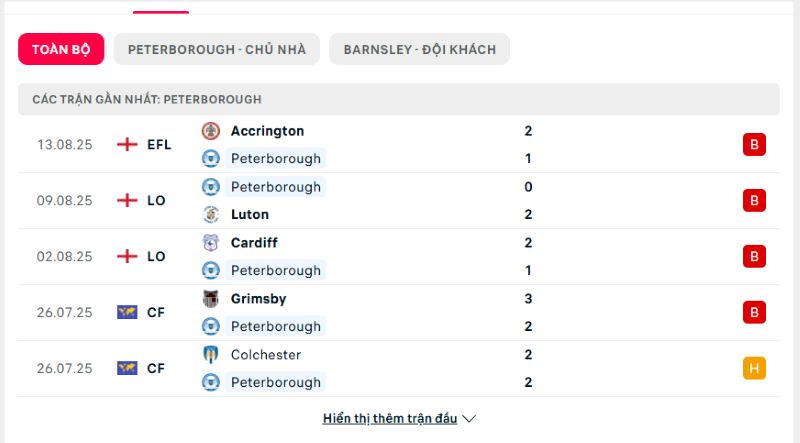Open the 09.08.25 Peterborough vs Luton match row
This screenshot has height=443, width=800.
pyautogui.click(x=399, y=201)
